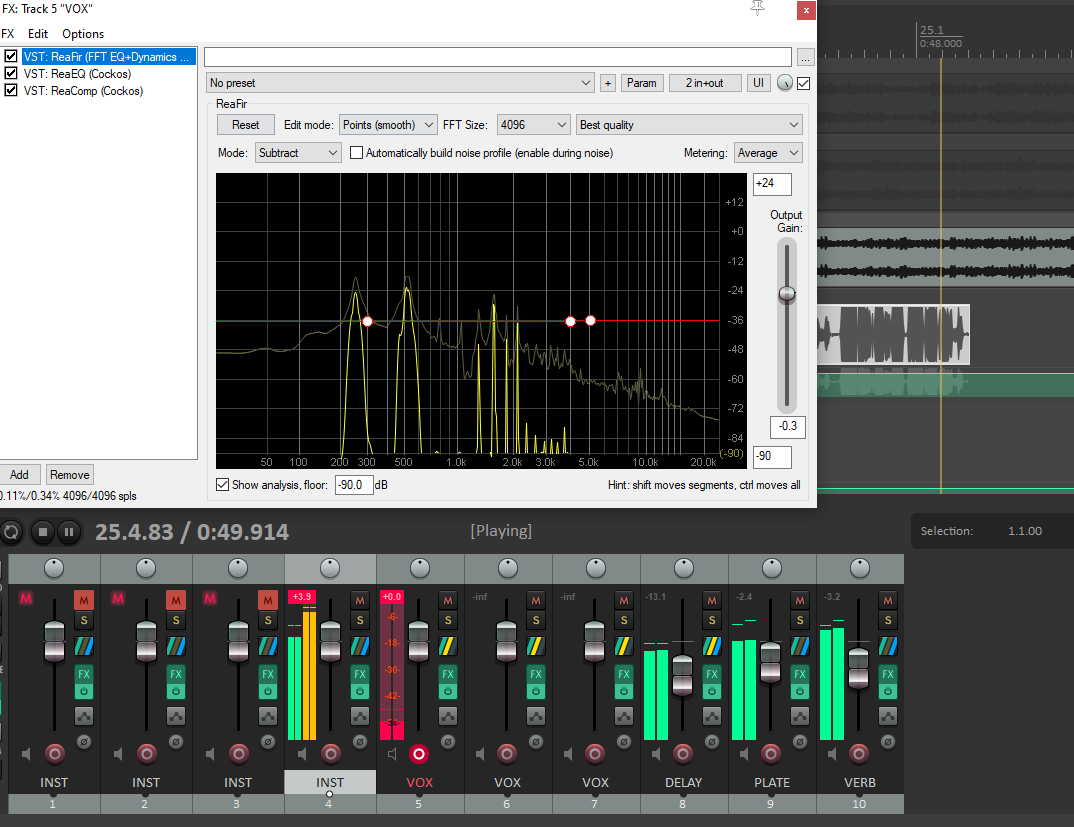Viewport: 1074px width, 827px height.
Task: Open the Metering Average dropdown
Action: [x=767, y=153]
